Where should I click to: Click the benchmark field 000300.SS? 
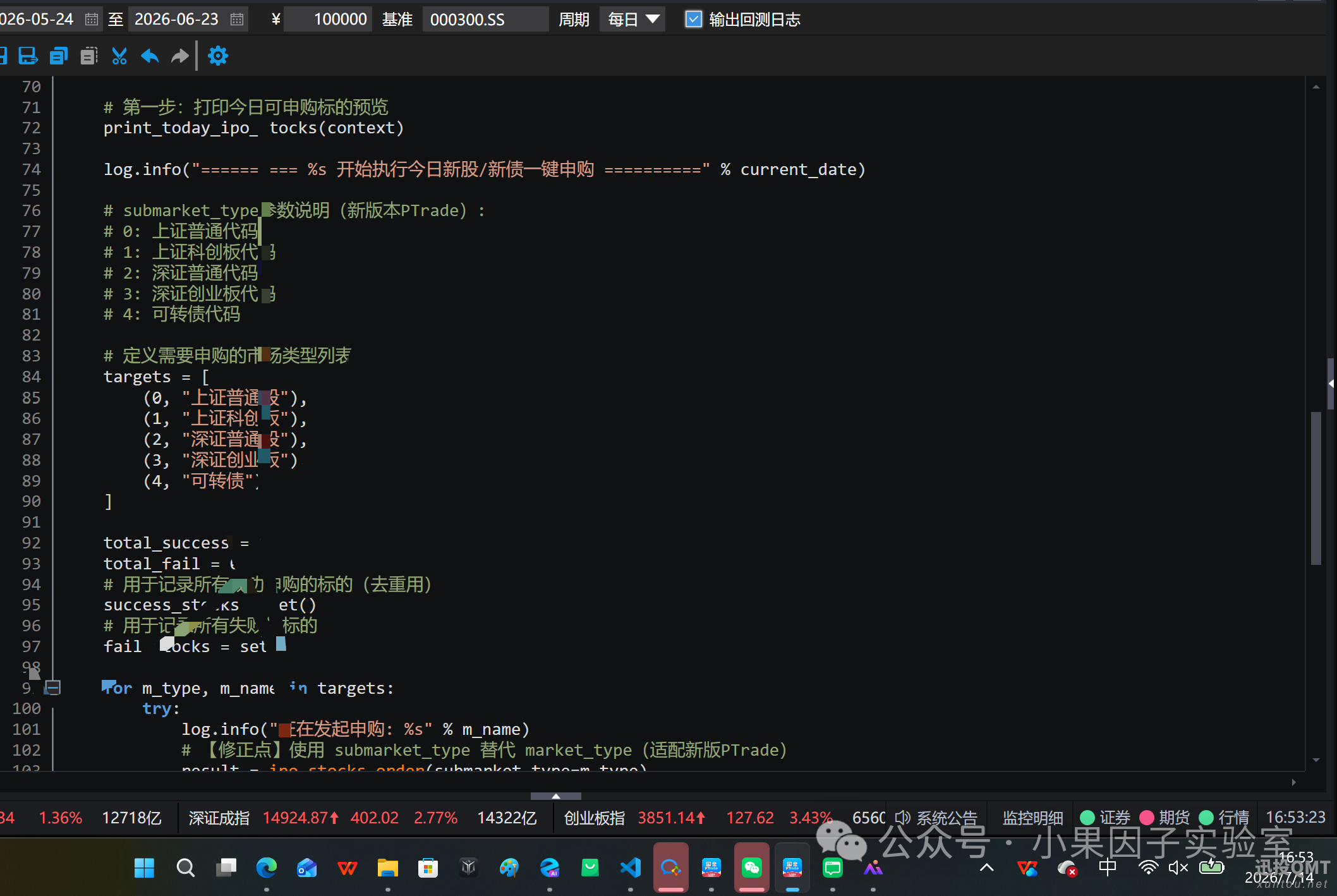(x=485, y=20)
